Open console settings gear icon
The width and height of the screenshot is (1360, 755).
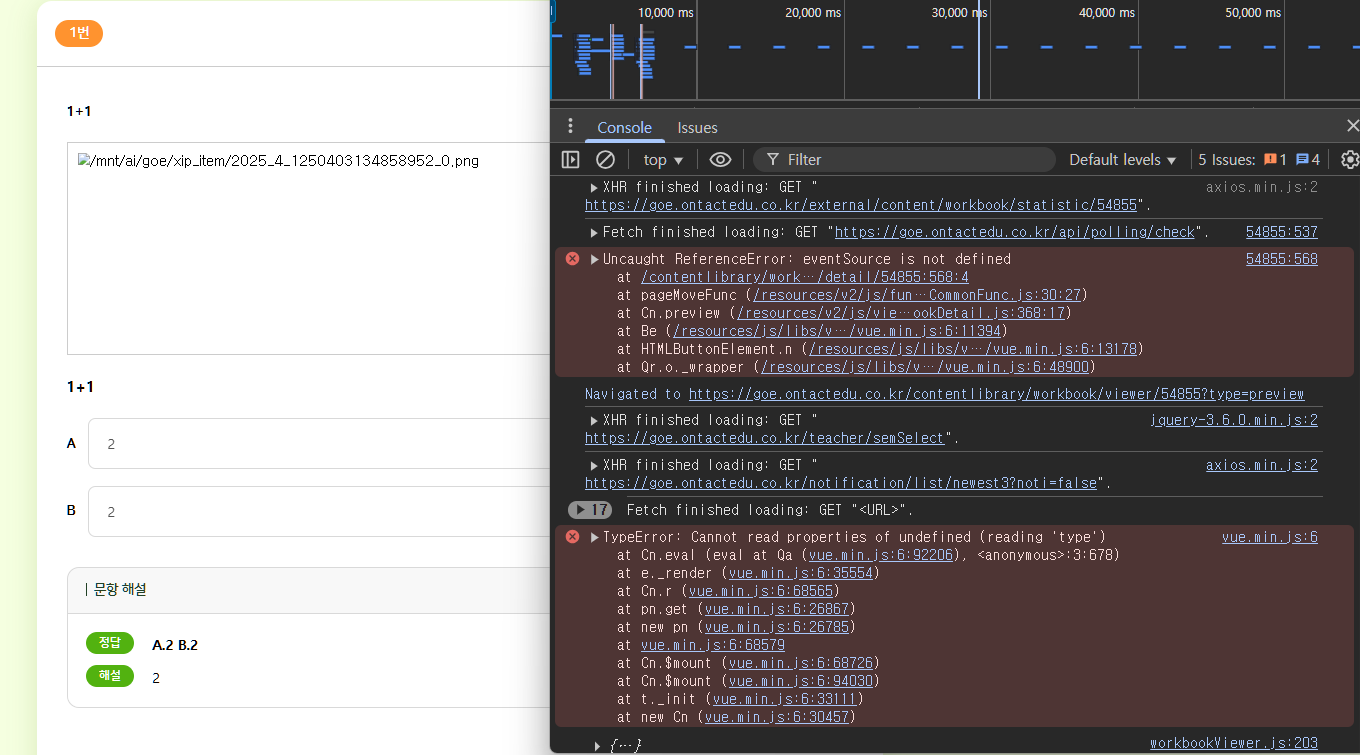point(1349,160)
